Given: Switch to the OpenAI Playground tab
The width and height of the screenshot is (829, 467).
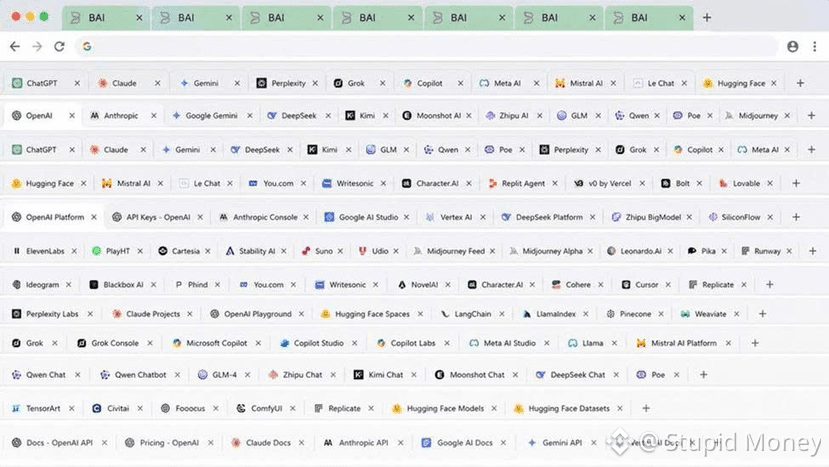Looking at the screenshot, I should coord(257,314).
